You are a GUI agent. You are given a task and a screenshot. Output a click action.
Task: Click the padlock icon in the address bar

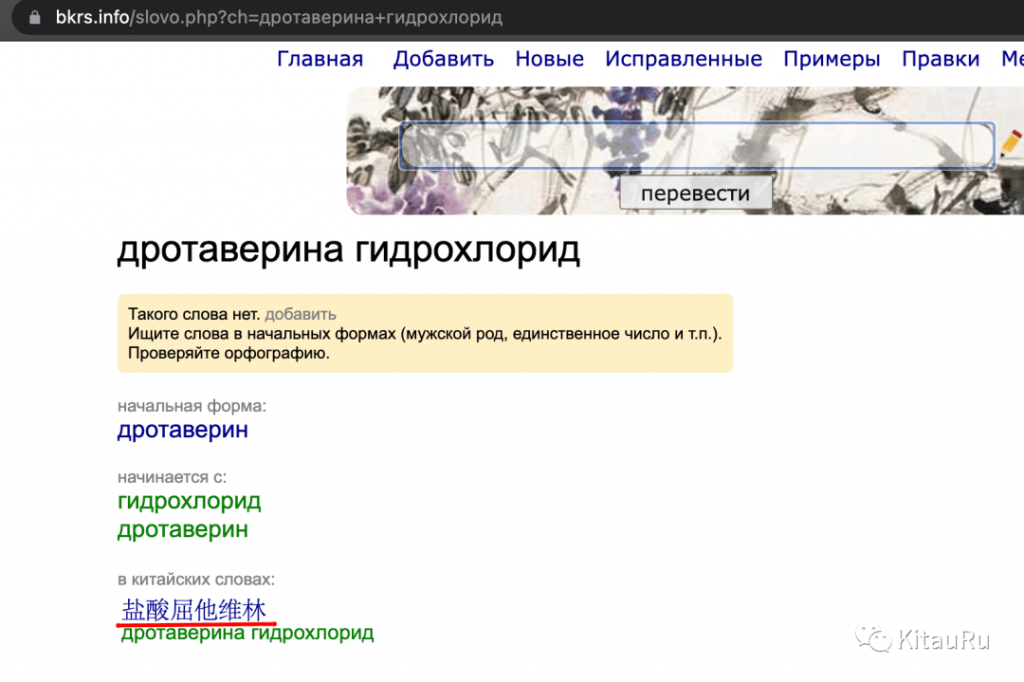(x=34, y=16)
